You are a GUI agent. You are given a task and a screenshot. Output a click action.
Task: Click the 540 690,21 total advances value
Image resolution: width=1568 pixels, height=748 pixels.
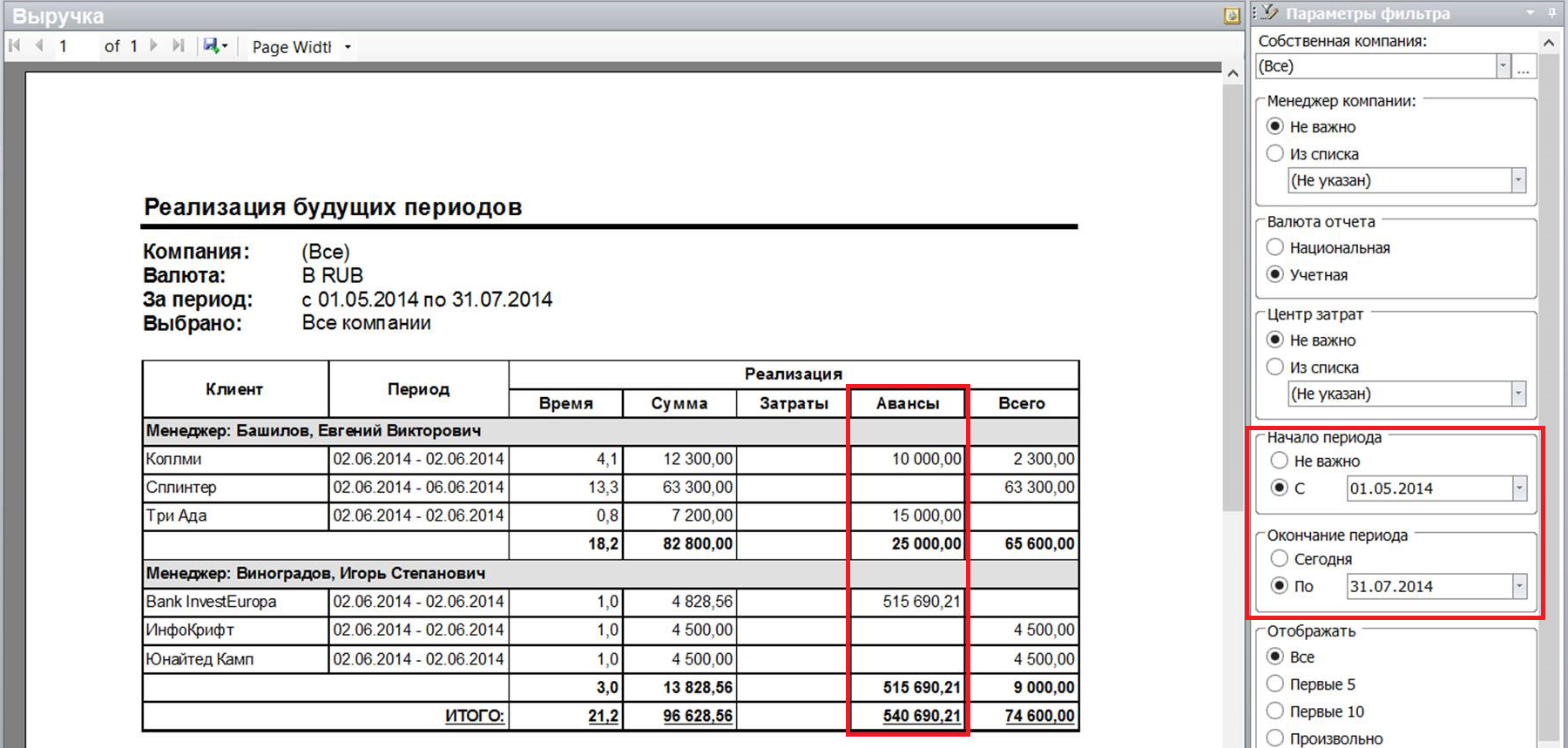coord(922,716)
